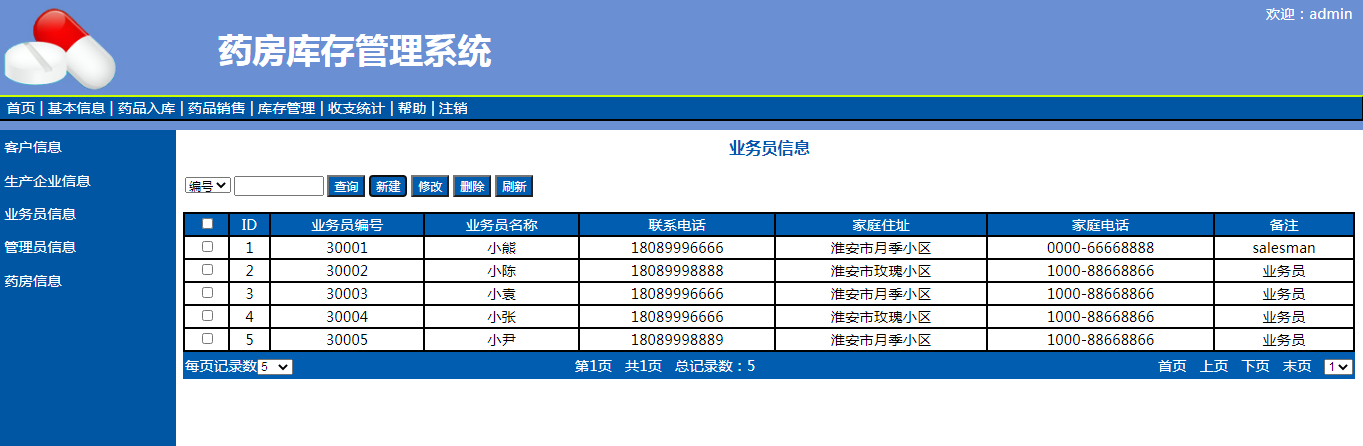Go to 首页 in the pagination bar
The width and height of the screenshot is (1363, 446).
click(1172, 366)
